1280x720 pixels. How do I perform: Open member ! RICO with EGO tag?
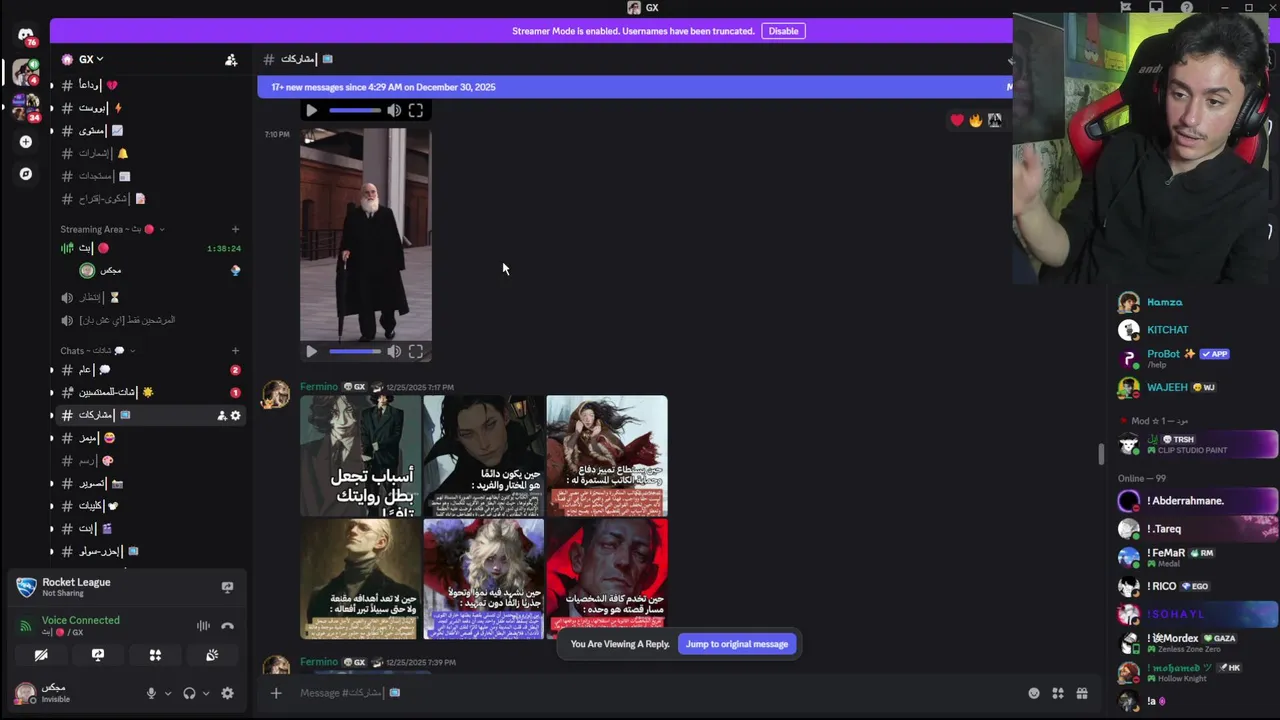tap(1198, 587)
